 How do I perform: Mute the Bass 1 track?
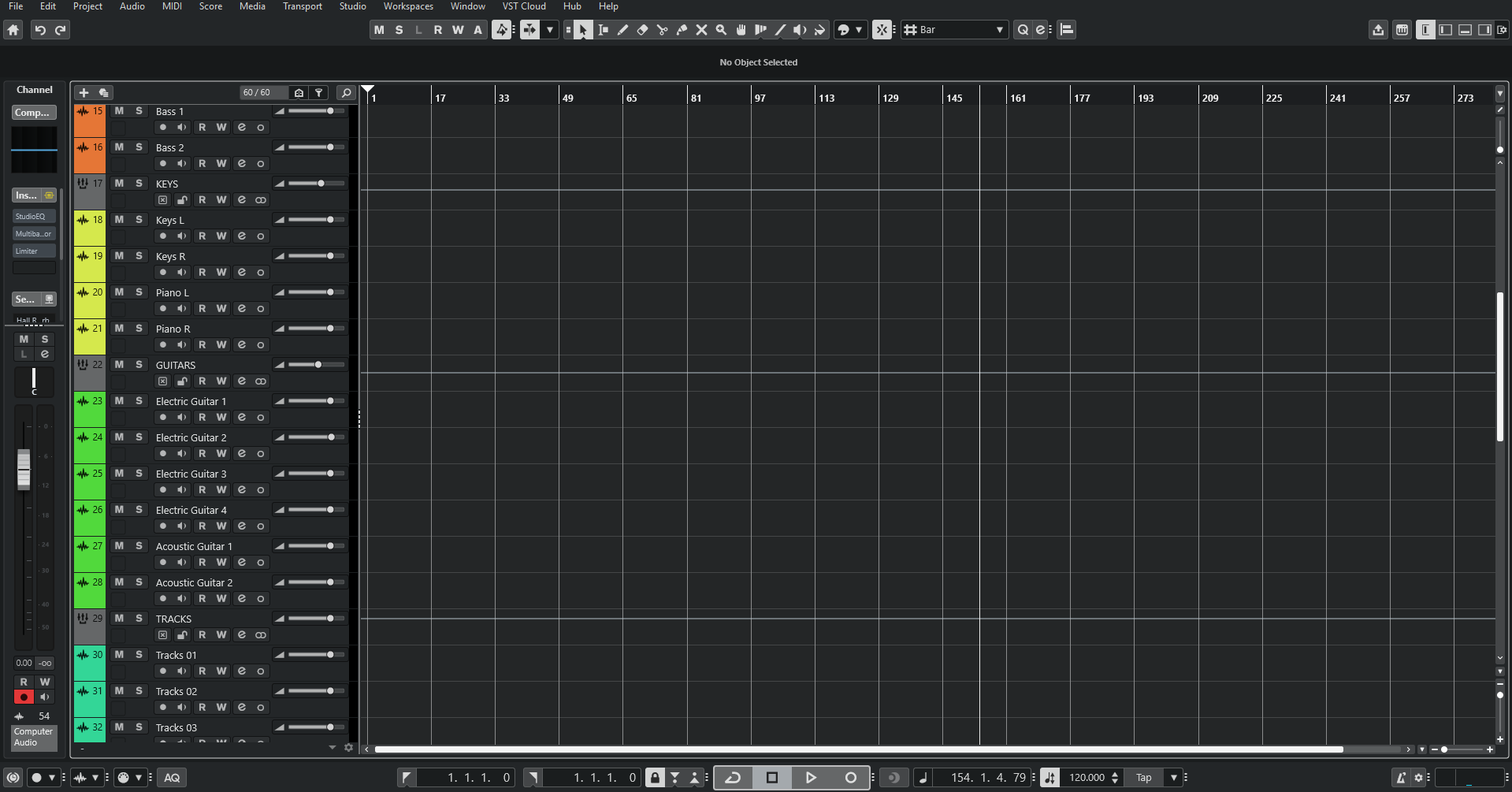tap(119, 111)
